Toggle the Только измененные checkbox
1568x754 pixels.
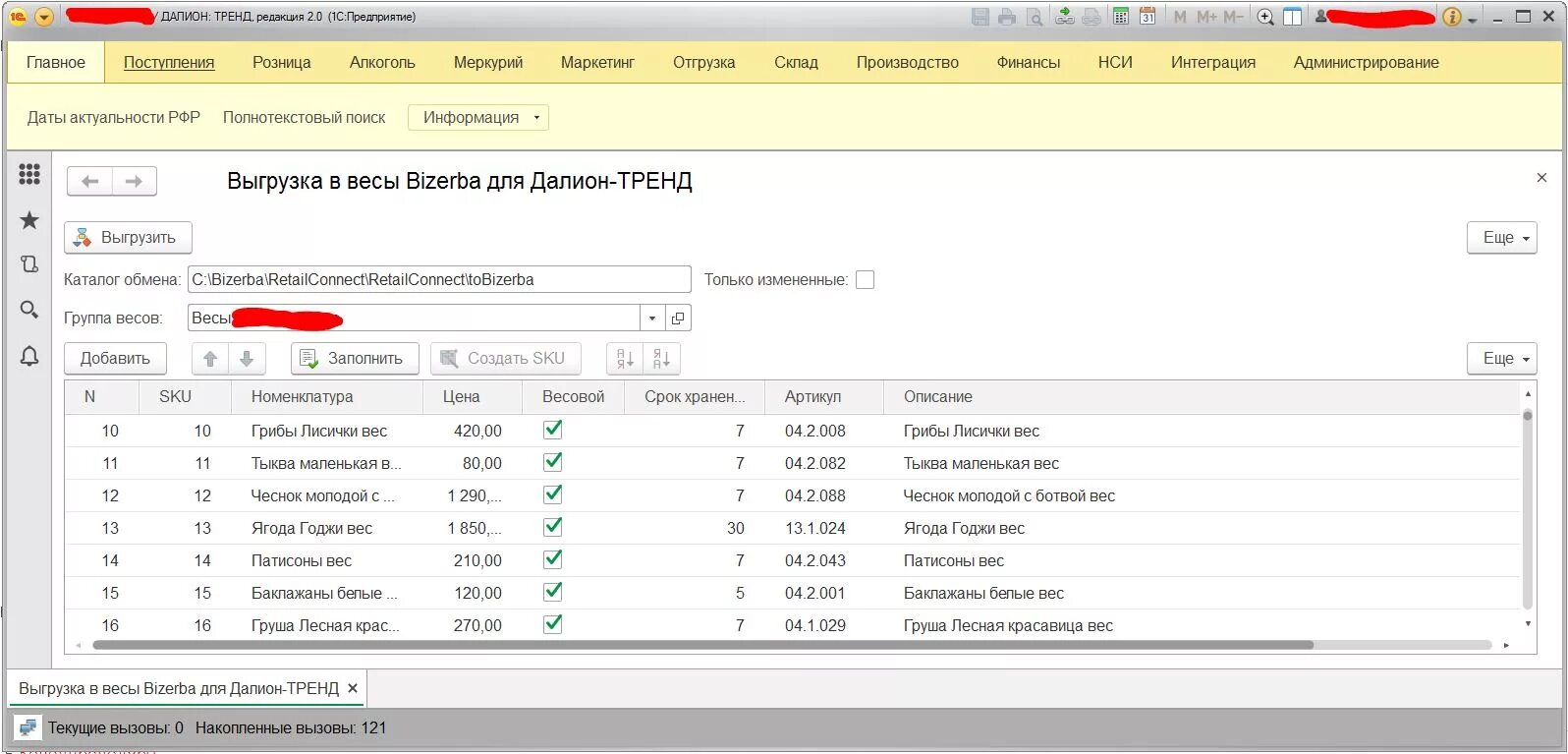coord(865,279)
